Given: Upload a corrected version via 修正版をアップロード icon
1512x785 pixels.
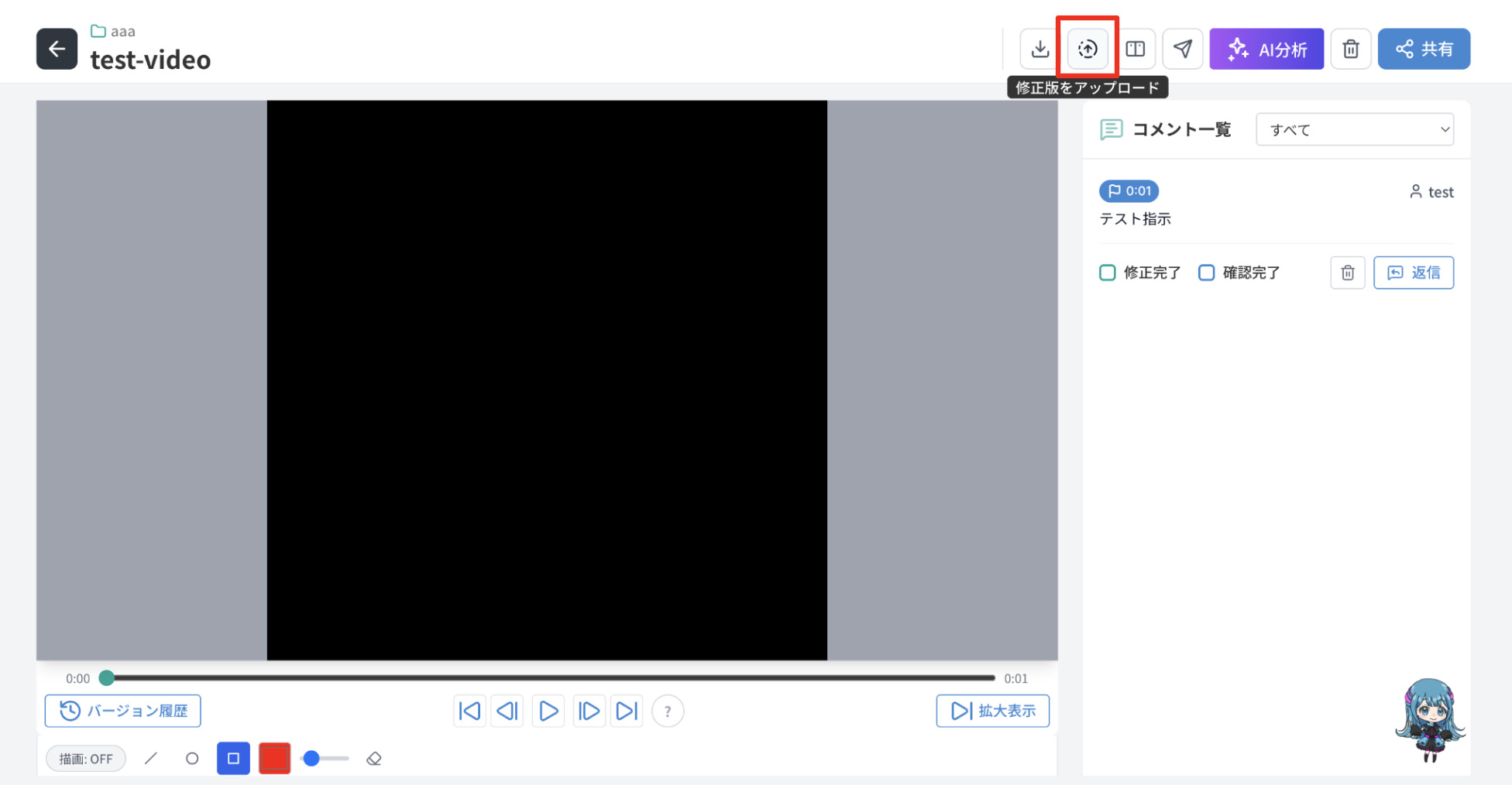Looking at the screenshot, I should [1088, 49].
